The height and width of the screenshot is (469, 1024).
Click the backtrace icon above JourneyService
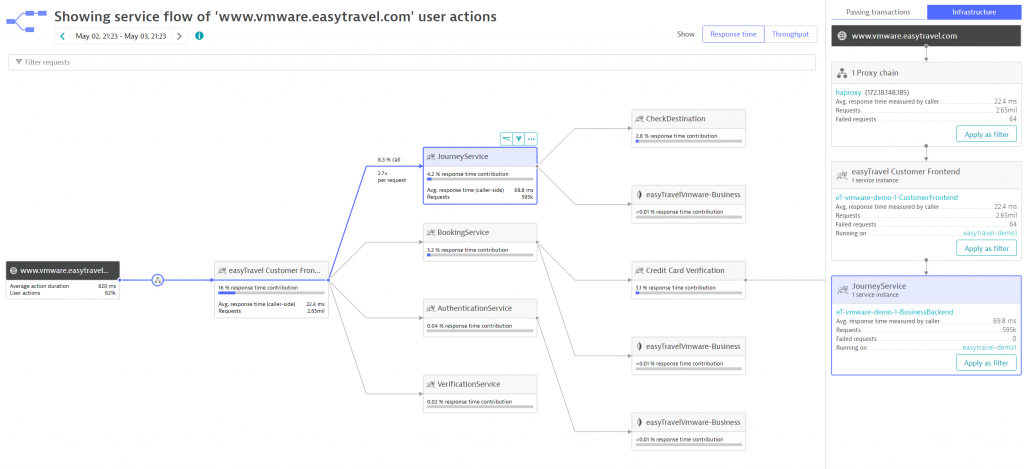pos(506,138)
